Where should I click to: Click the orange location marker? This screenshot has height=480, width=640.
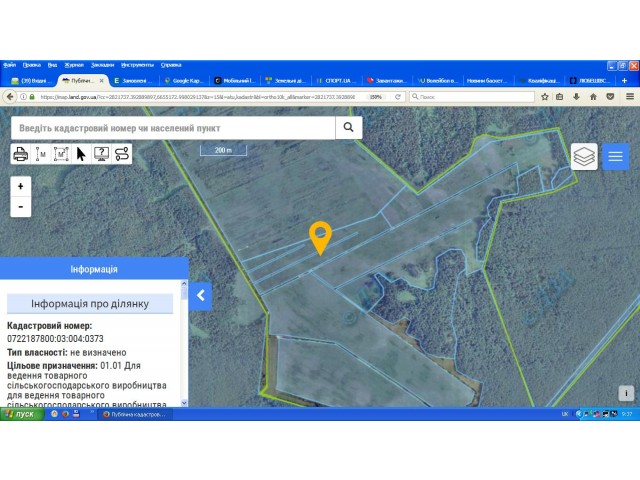coord(320,238)
